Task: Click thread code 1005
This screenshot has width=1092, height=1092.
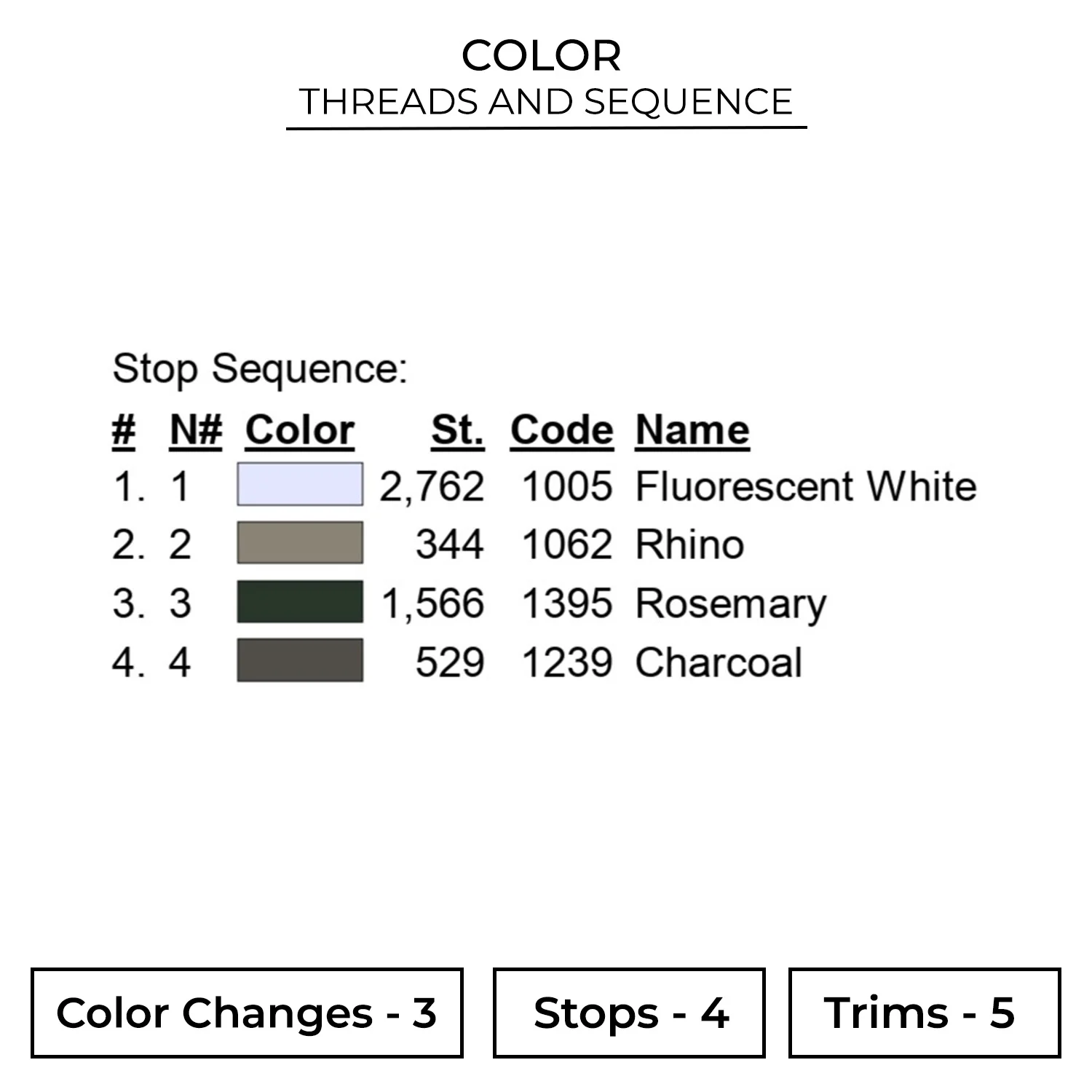Action: (567, 486)
